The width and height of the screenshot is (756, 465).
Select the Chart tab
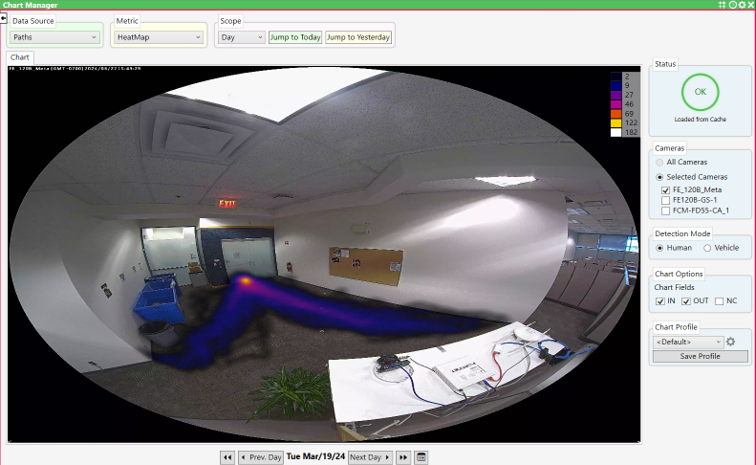click(x=20, y=57)
